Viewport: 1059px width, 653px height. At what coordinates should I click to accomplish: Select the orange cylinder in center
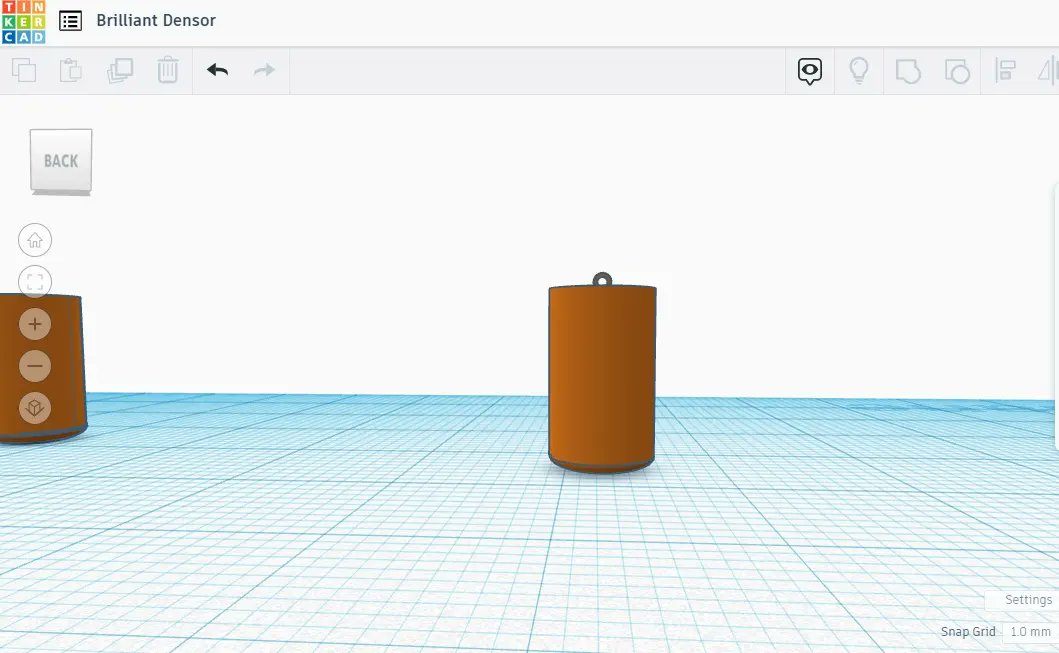602,378
